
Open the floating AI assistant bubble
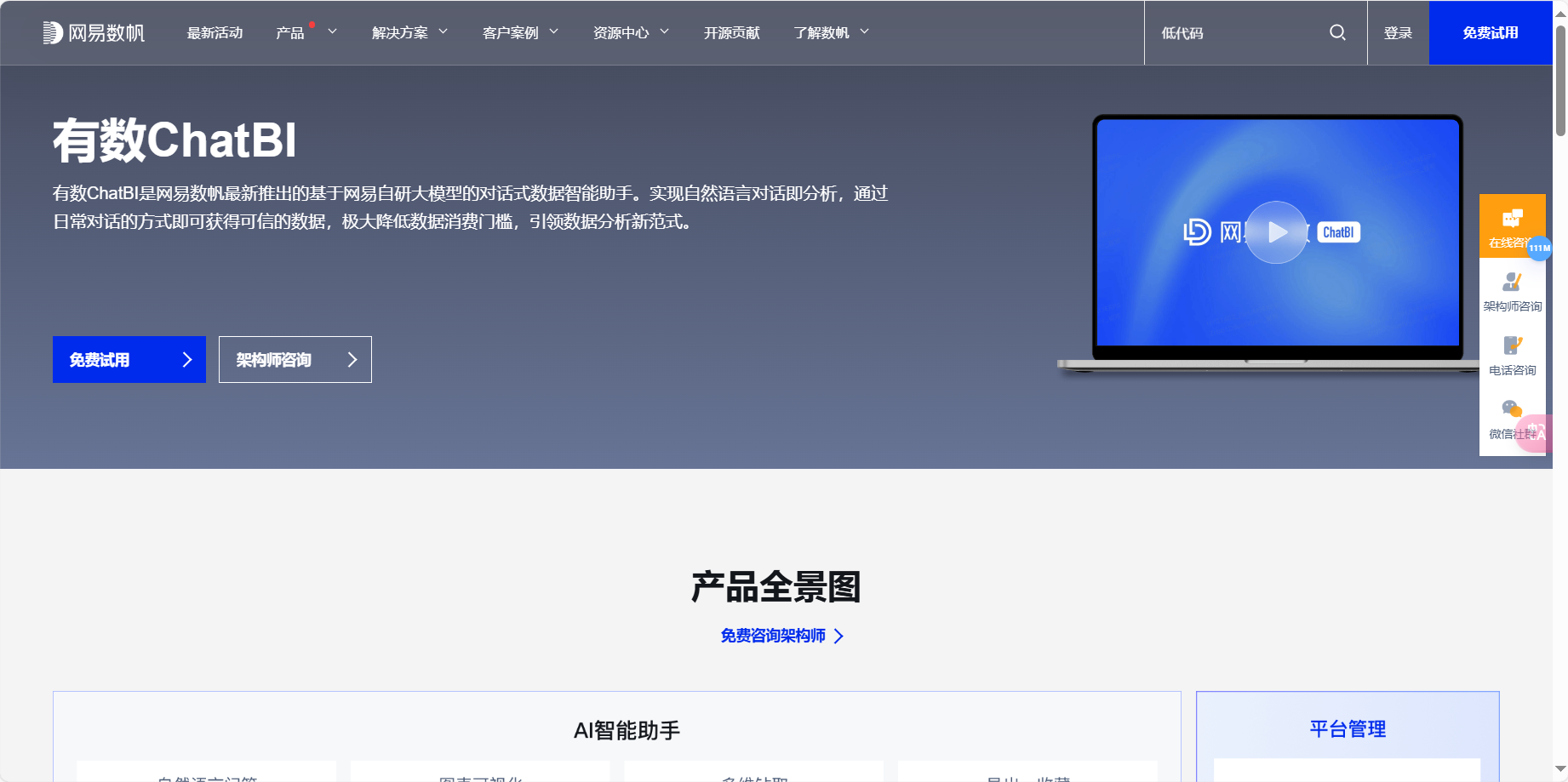click(1537, 433)
